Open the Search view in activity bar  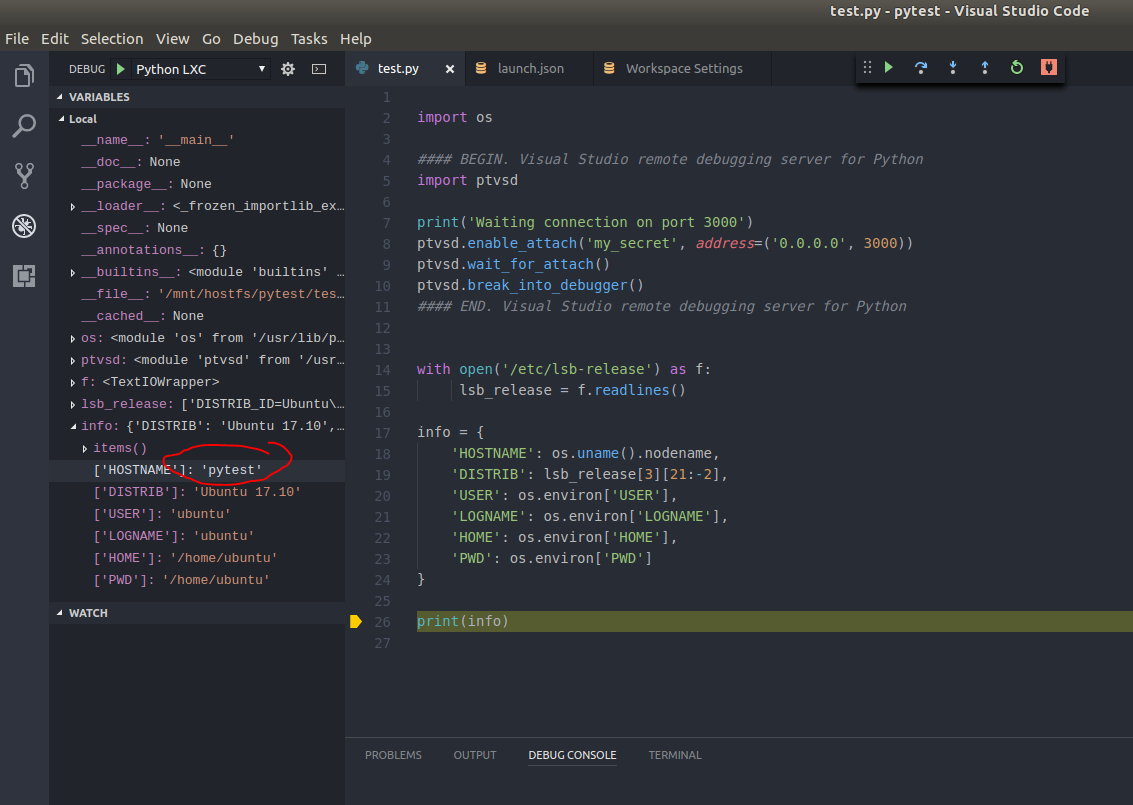24,126
